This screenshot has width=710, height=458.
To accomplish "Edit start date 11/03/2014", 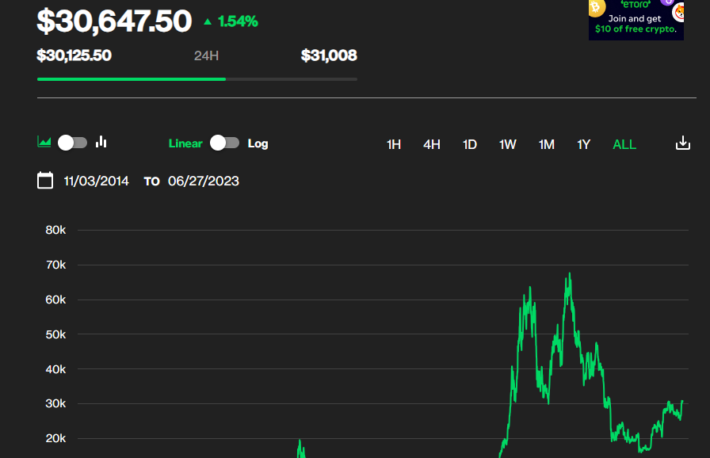I will click(x=96, y=181).
